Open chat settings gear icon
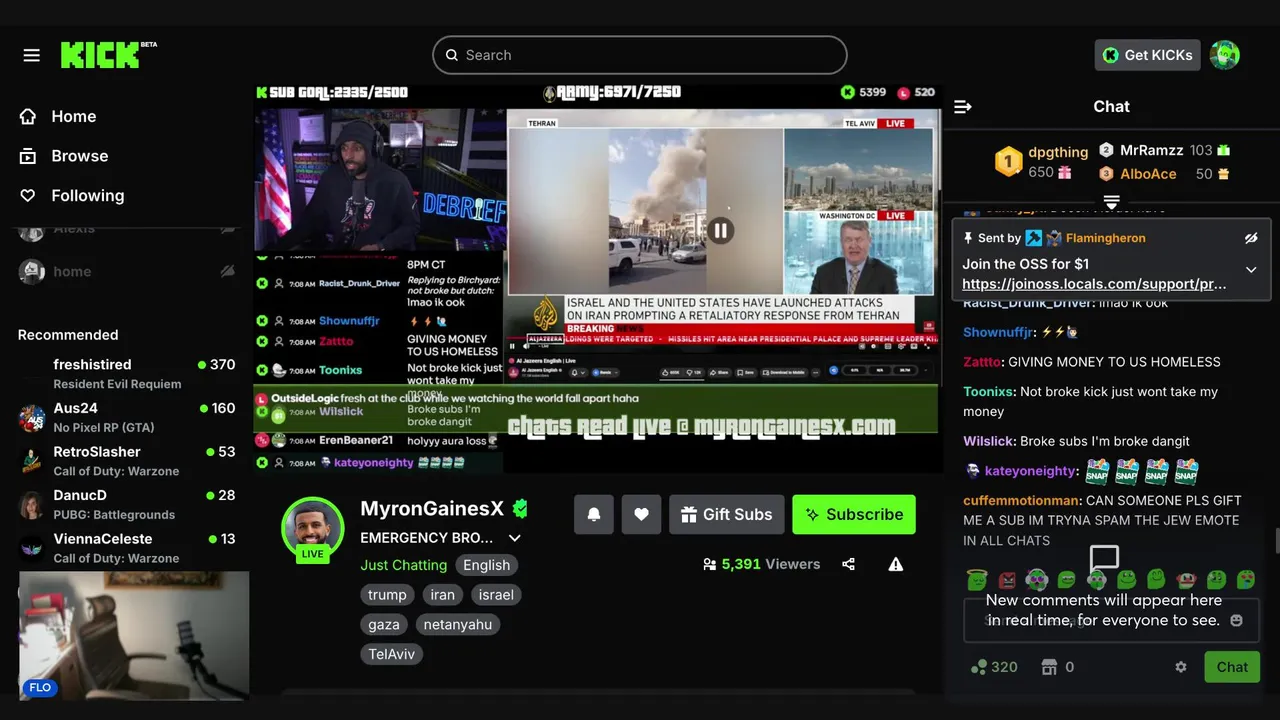 click(1181, 667)
